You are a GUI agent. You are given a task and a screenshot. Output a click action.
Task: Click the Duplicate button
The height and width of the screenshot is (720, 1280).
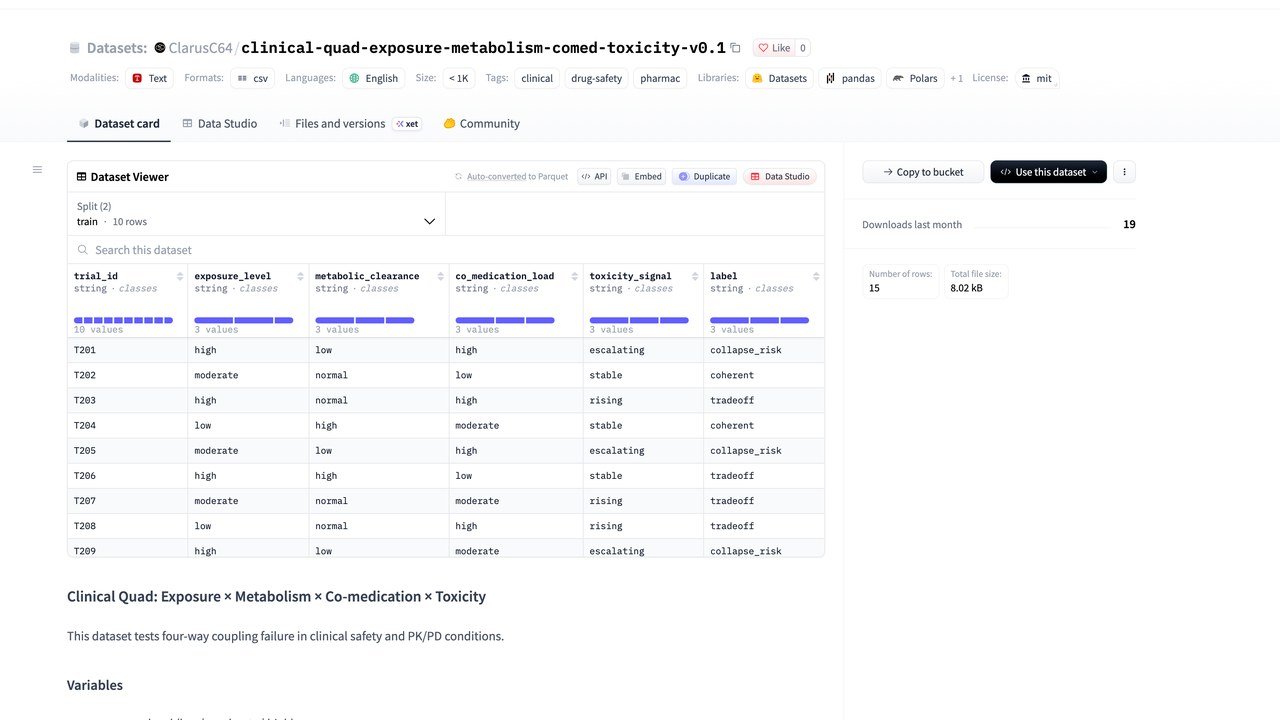[x=705, y=176]
